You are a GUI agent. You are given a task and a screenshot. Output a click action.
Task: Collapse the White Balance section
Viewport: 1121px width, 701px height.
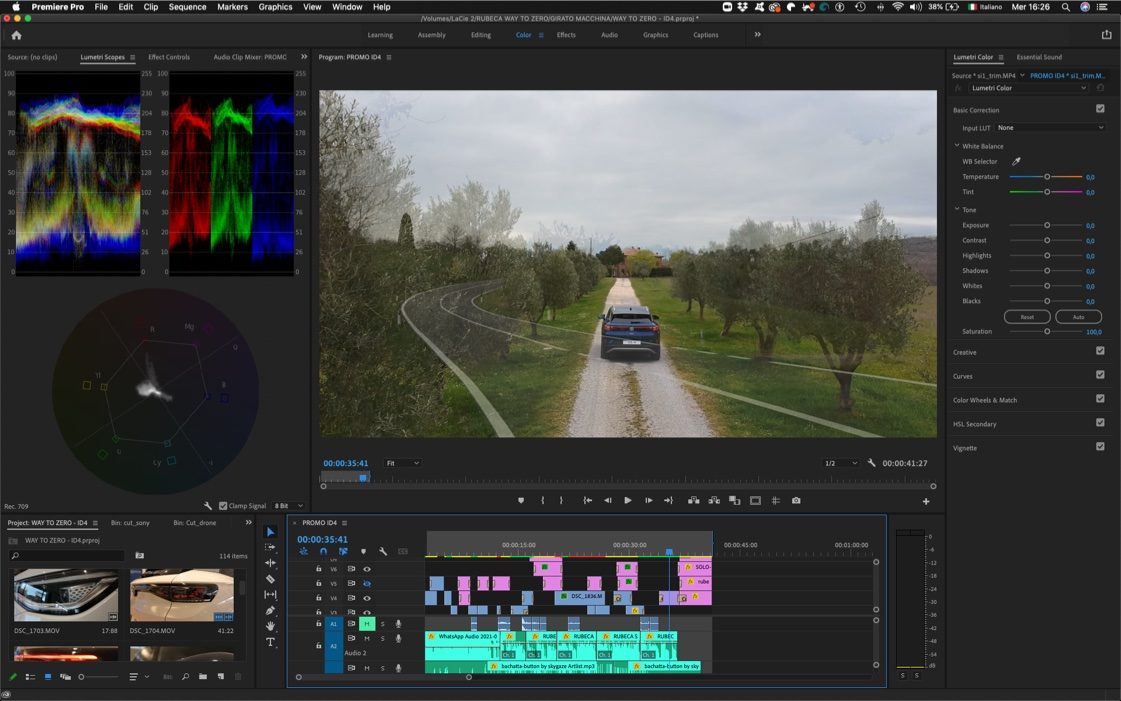957,146
